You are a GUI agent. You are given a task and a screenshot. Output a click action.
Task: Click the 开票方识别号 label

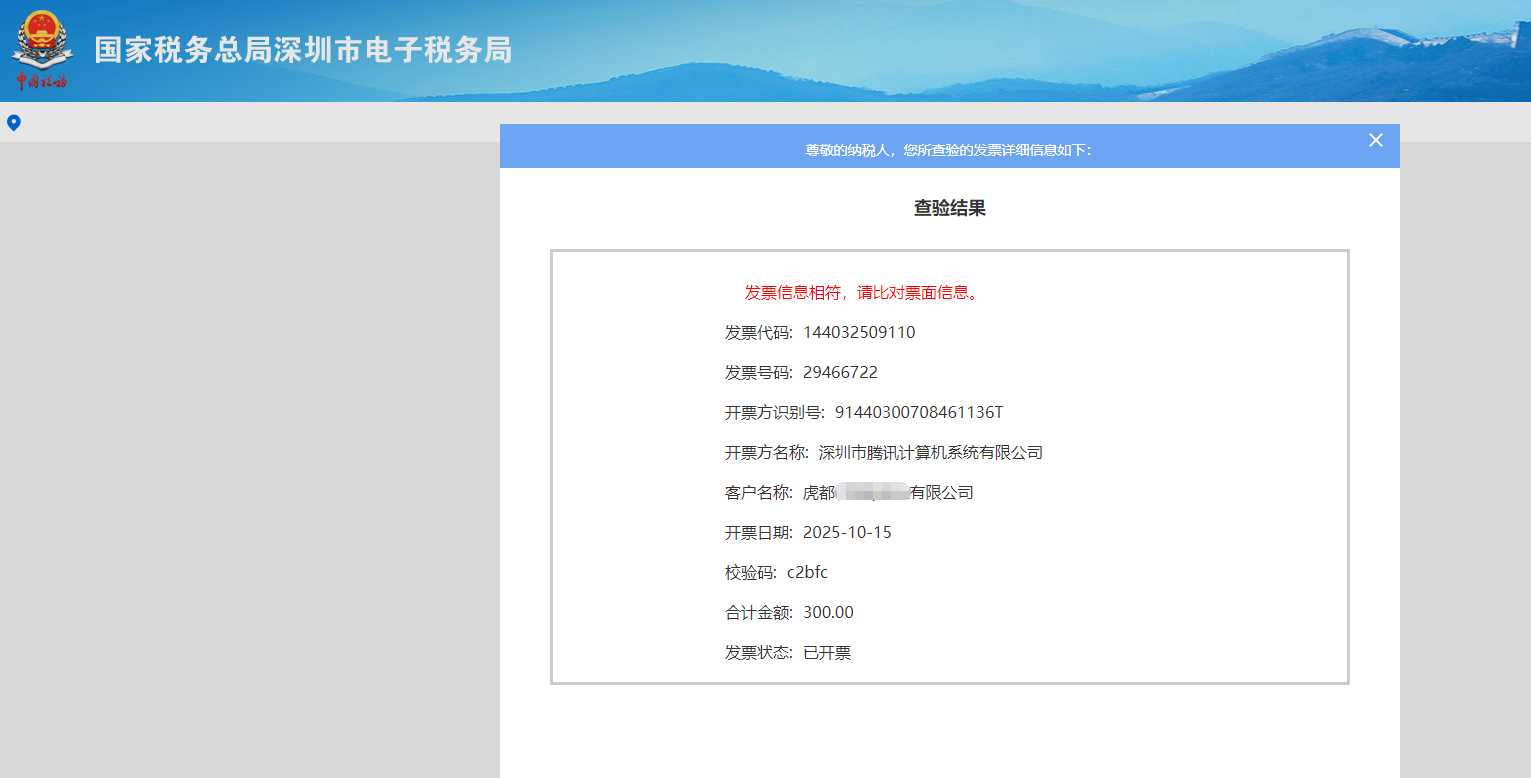point(775,413)
